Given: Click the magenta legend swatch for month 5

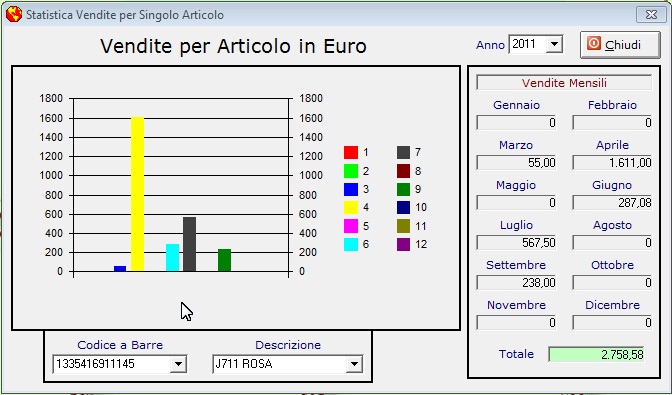Looking at the screenshot, I should (351, 226).
